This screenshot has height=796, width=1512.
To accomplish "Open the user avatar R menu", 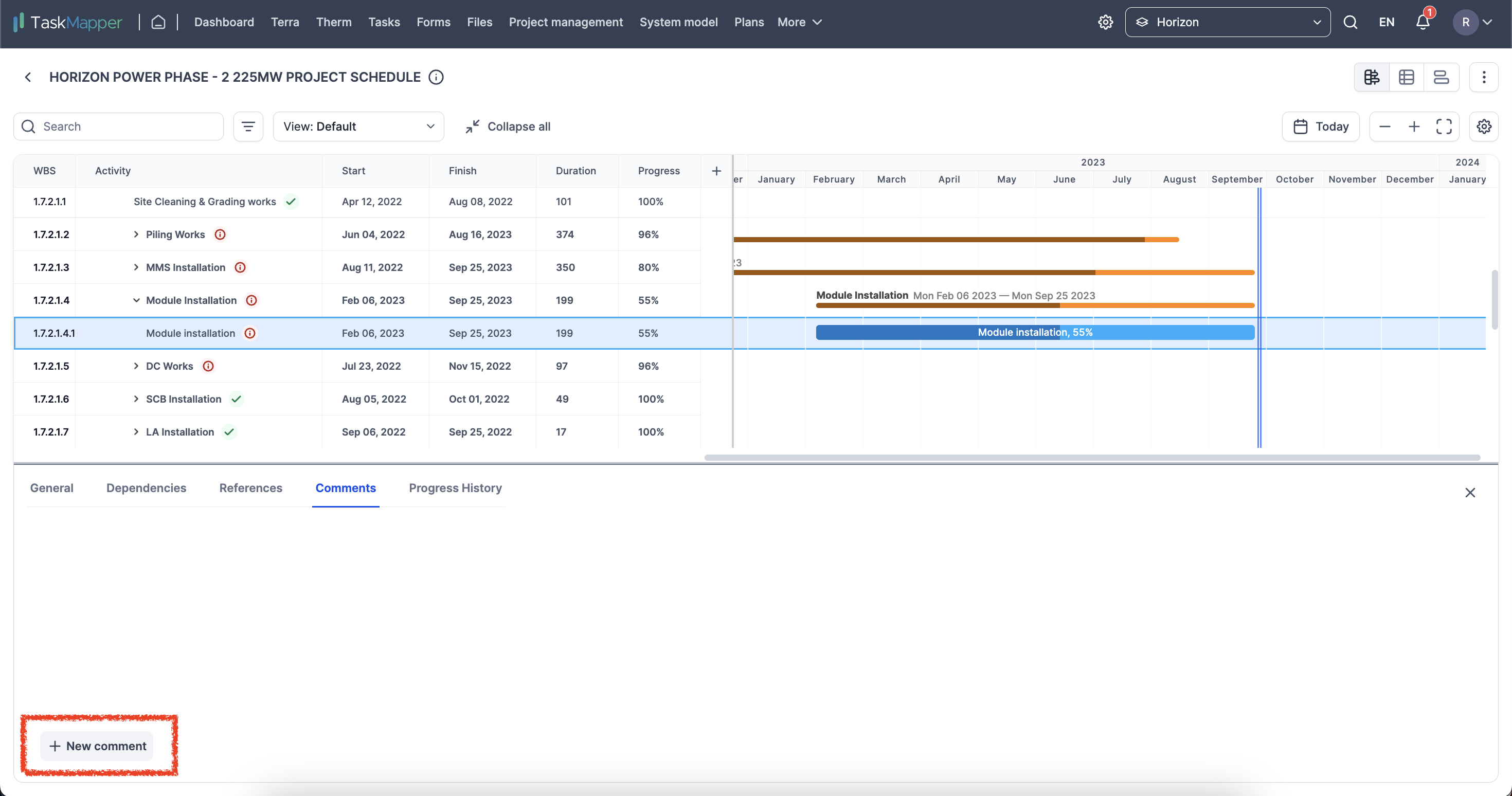I will pyautogui.click(x=1472, y=22).
